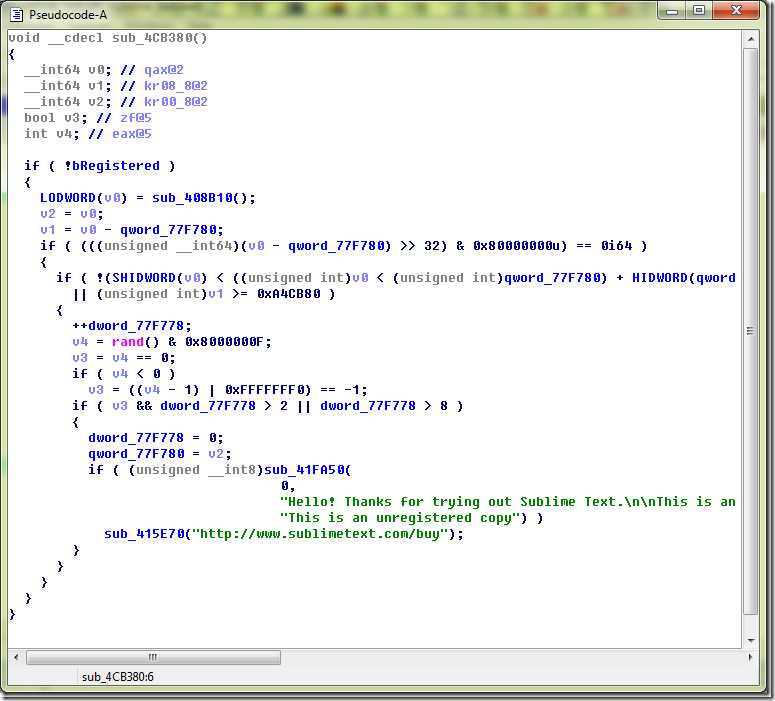Viewport: 775px width, 701px height.
Task: Click the kr08_8@2 comment on v1 declaration
Action: click(x=175, y=86)
